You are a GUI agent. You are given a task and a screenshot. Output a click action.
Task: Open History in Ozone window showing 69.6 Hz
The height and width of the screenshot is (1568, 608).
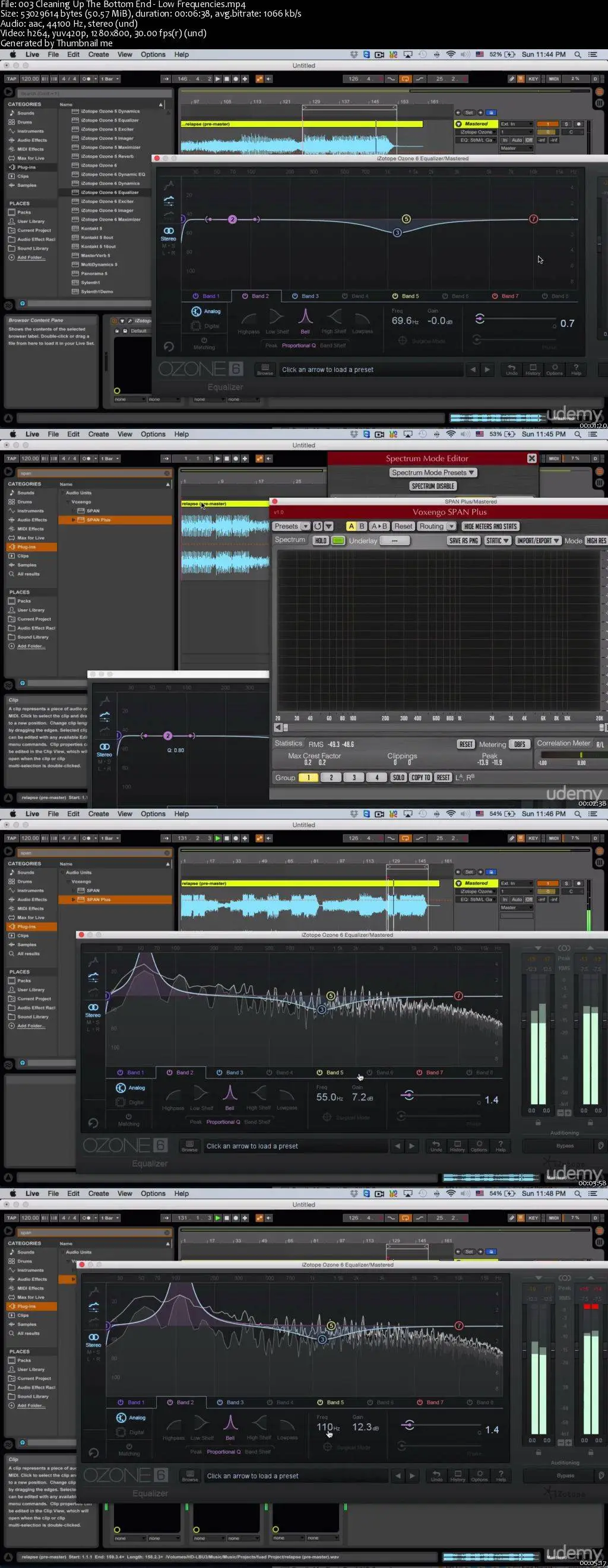[x=533, y=370]
